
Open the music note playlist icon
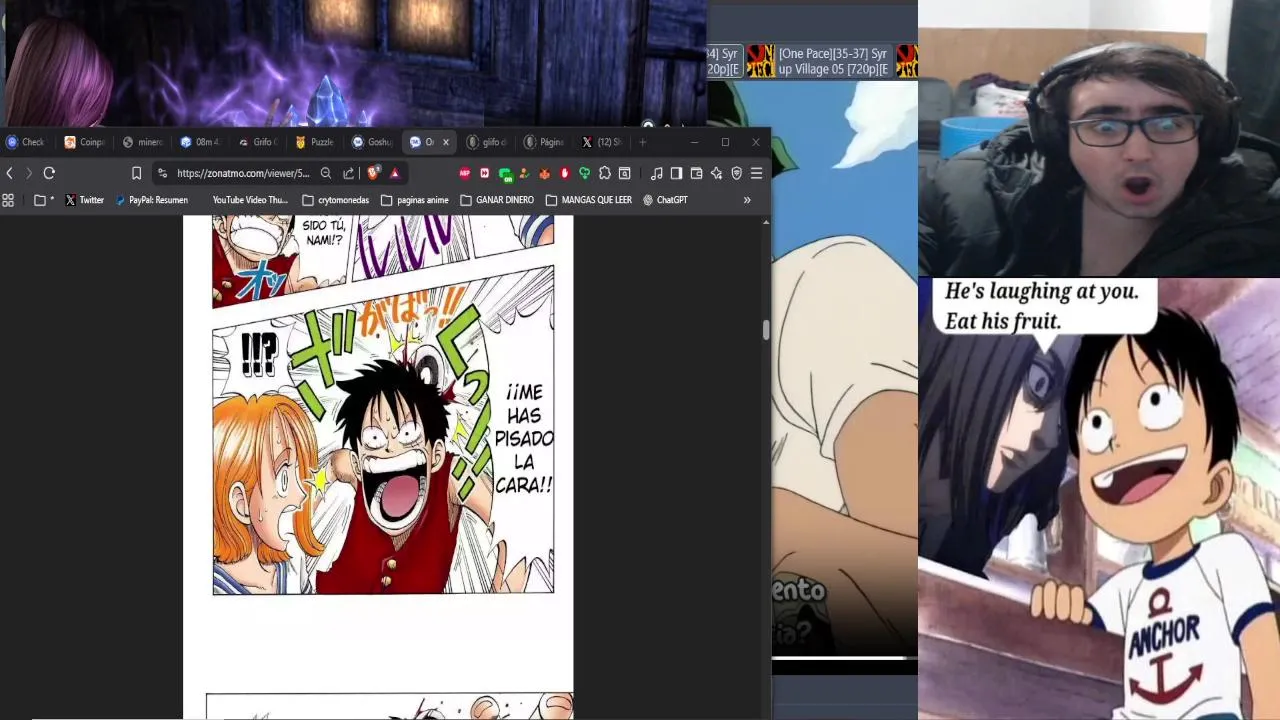click(656, 173)
